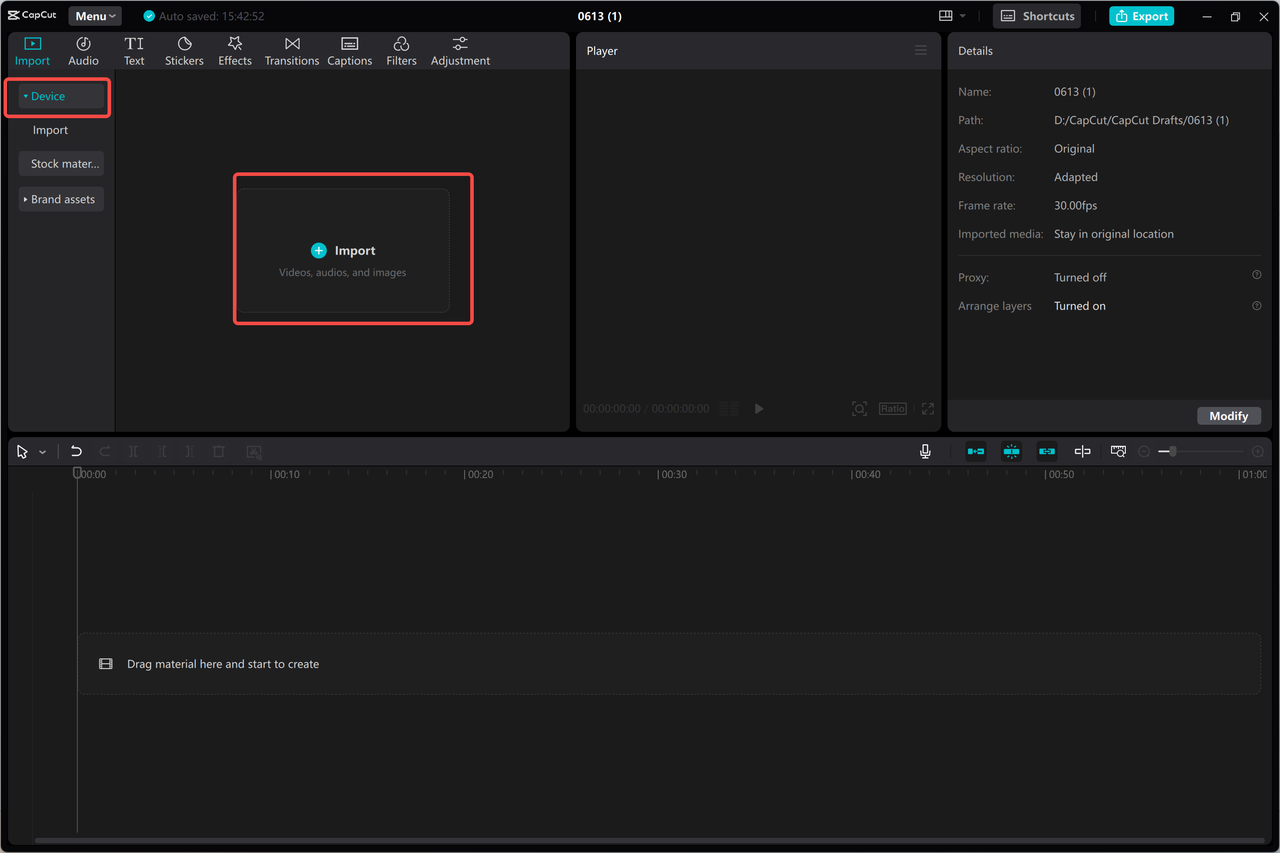Select the cursor selection tool
This screenshot has width=1280, height=853.
point(20,451)
